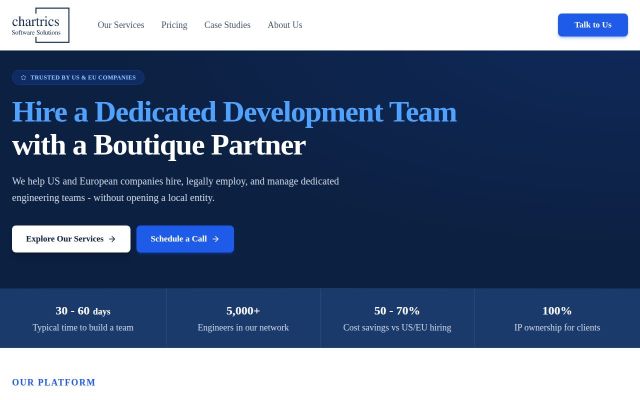Screen dimensions: 640x400
Task: Click Explore Our Services button
Action: [71, 239]
